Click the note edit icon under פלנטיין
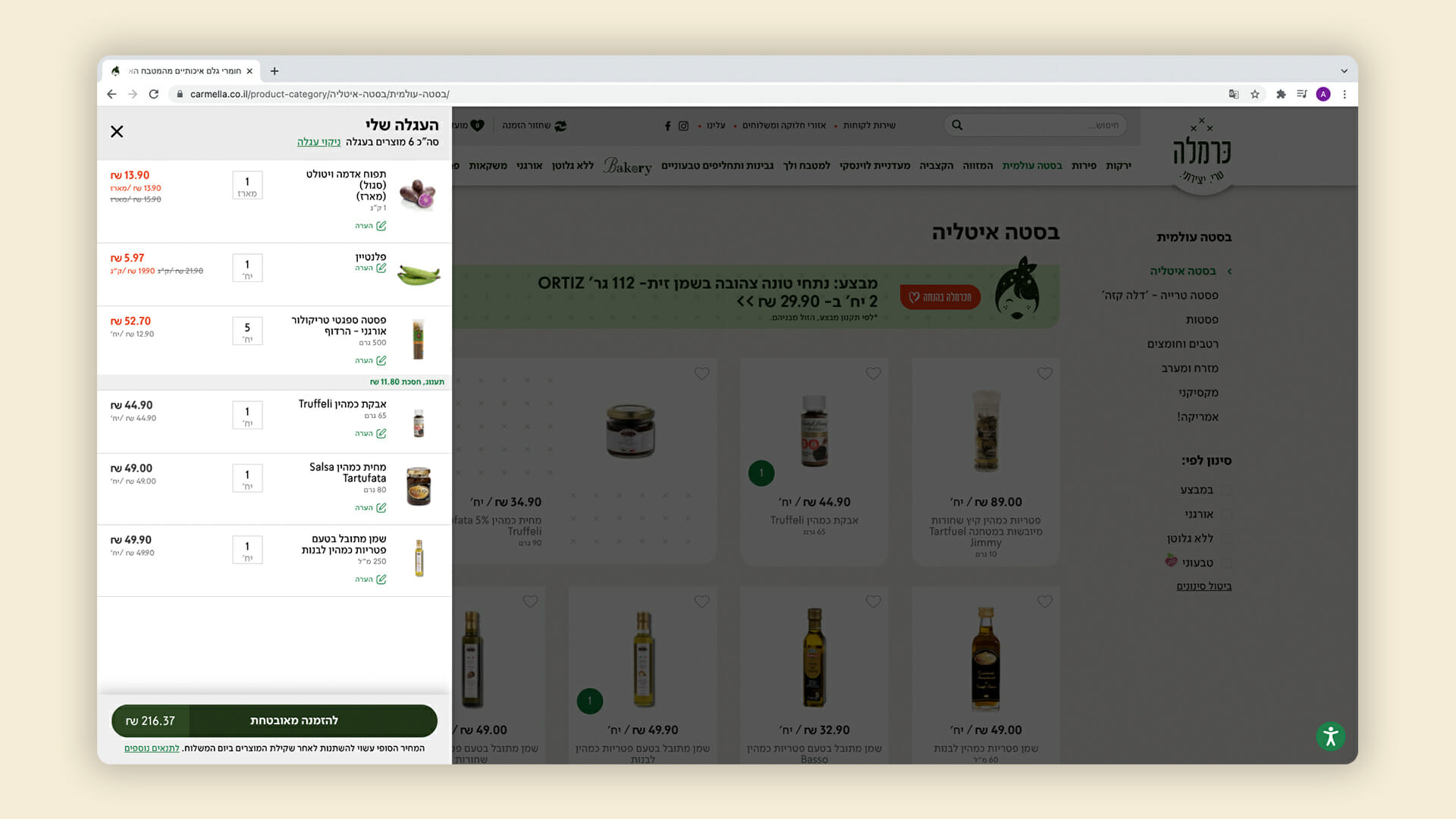Image resolution: width=1456 pixels, height=819 pixels. click(381, 268)
